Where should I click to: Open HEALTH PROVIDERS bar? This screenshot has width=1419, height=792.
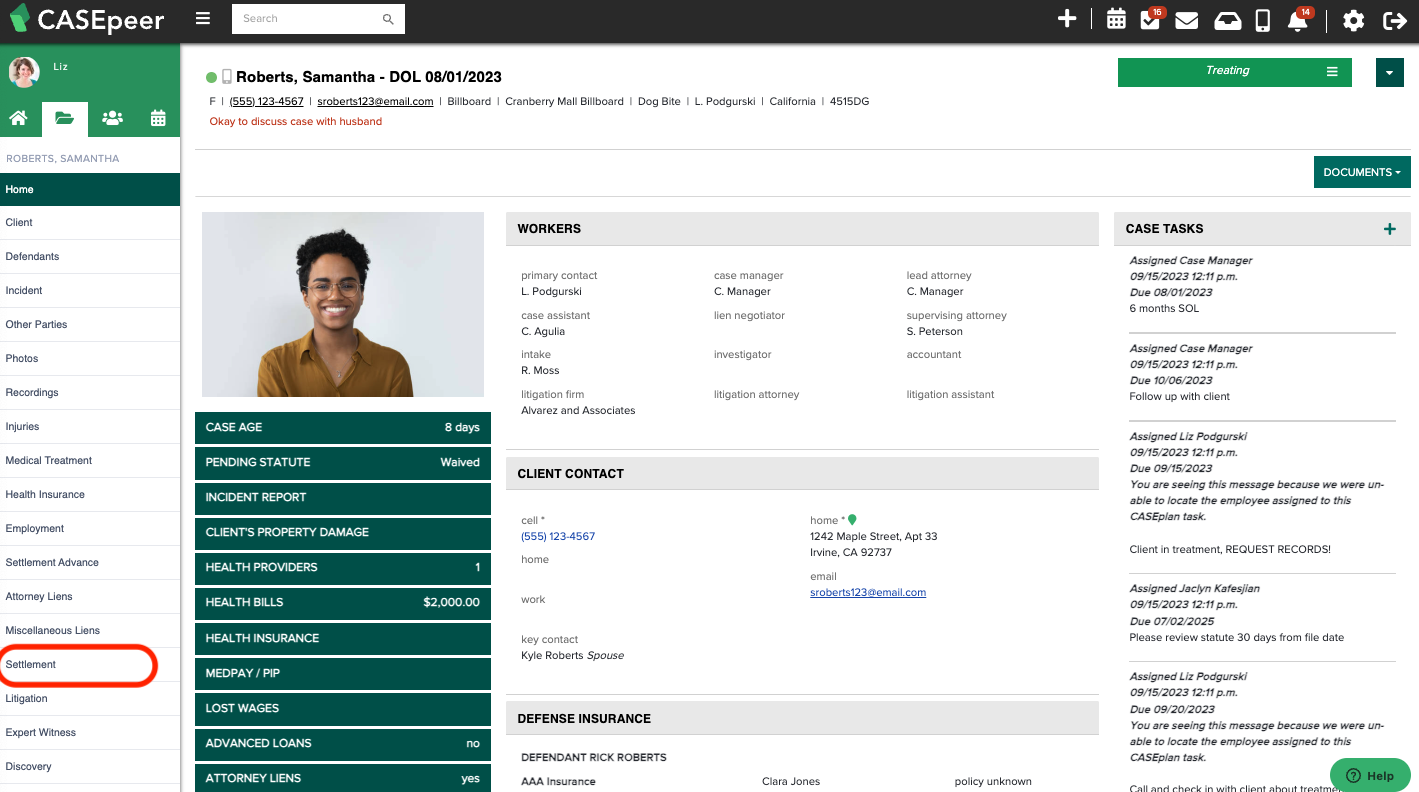pos(343,567)
